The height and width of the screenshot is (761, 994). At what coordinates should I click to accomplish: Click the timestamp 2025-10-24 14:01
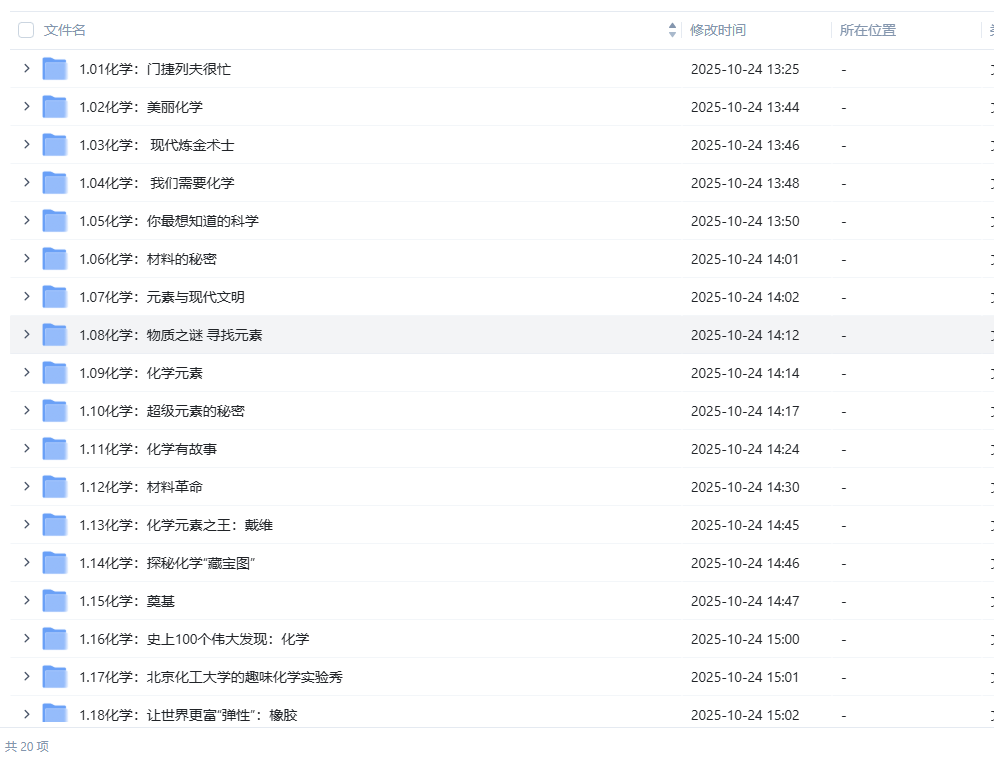(x=745, y=259)
